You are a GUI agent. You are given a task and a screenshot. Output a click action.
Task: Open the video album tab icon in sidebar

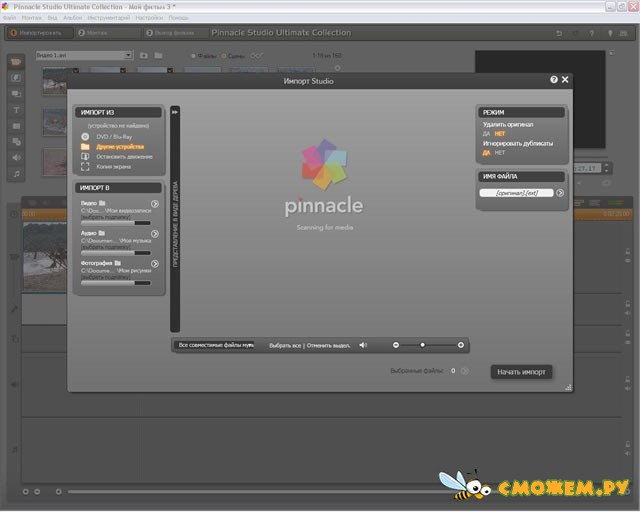16,62
